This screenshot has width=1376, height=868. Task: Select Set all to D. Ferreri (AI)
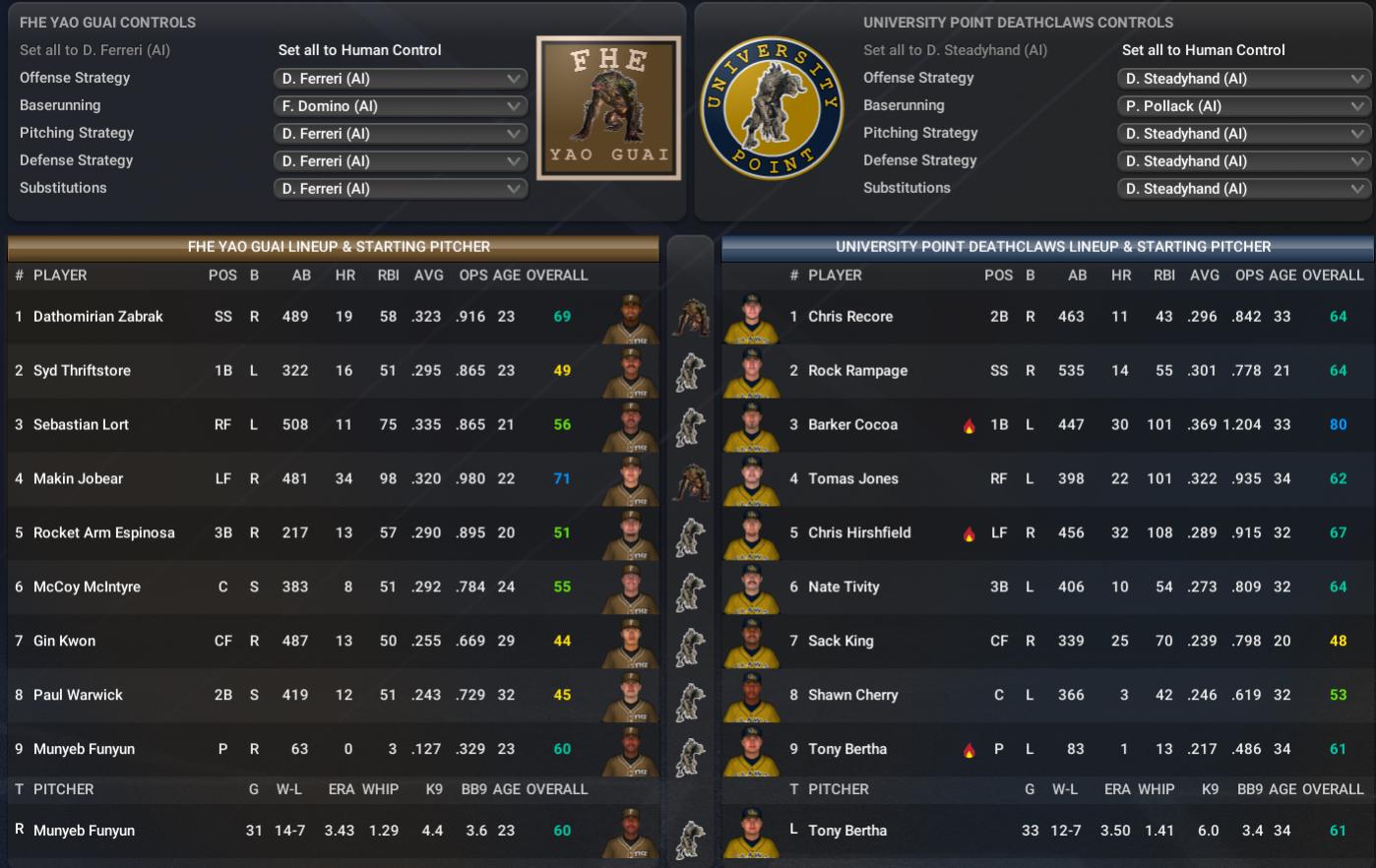94,50
